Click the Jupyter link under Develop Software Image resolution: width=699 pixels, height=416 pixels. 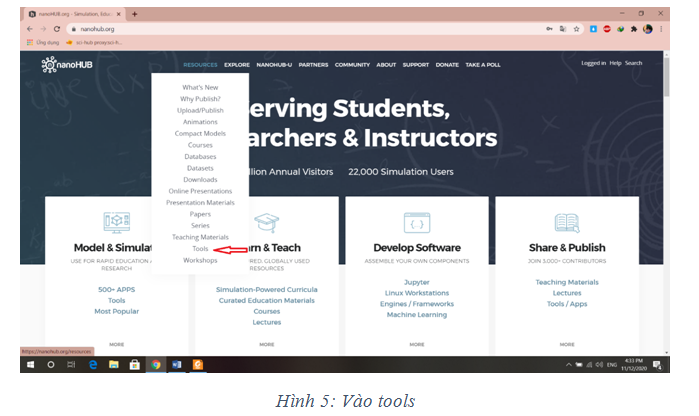[416, 282]
